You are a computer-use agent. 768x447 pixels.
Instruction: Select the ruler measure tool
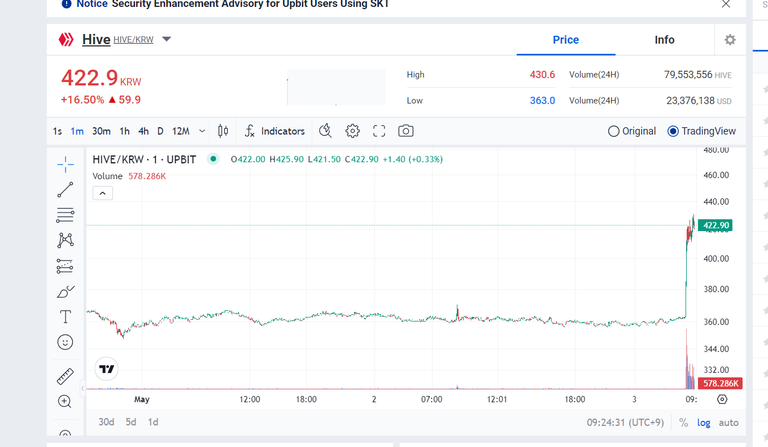point(65,376)
